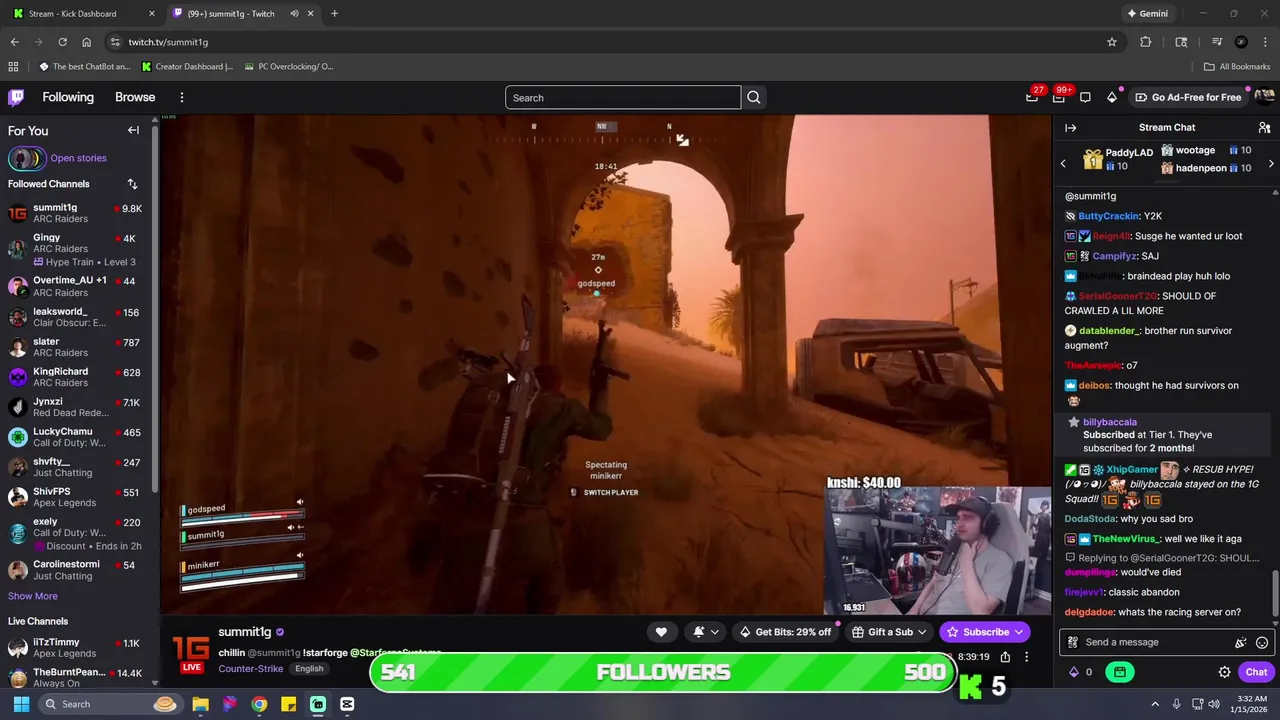Open File Explorer from the taskbar
1280x720 pixels.
tap(200, 704)
